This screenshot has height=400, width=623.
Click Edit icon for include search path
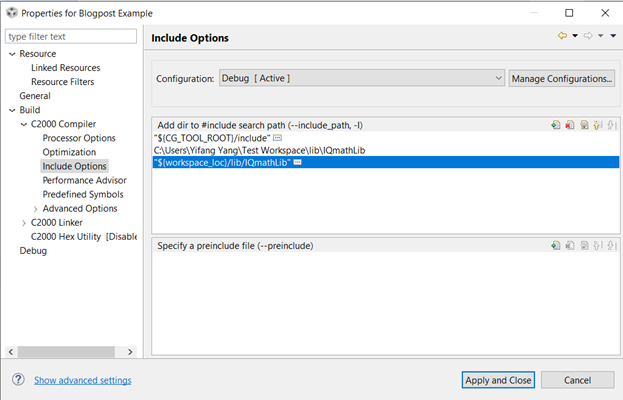pos(583,125)
